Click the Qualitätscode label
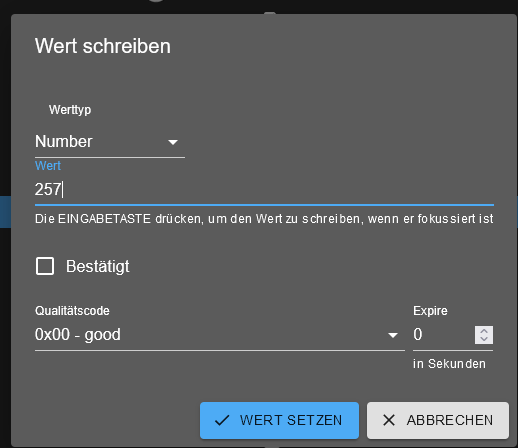 point(72,311)
